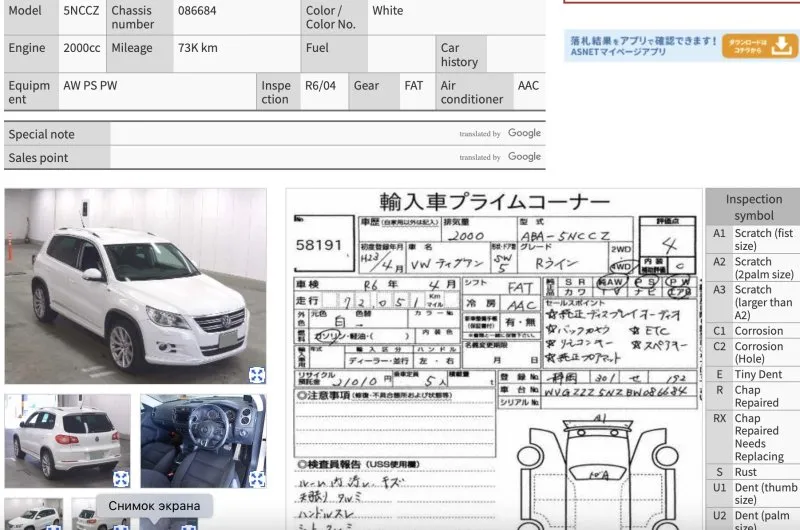Image resolution: width=800 pixels, height=530 pixels.
Task: Click the 'Inspection symbol' legend header
Action: pos(753,207)
